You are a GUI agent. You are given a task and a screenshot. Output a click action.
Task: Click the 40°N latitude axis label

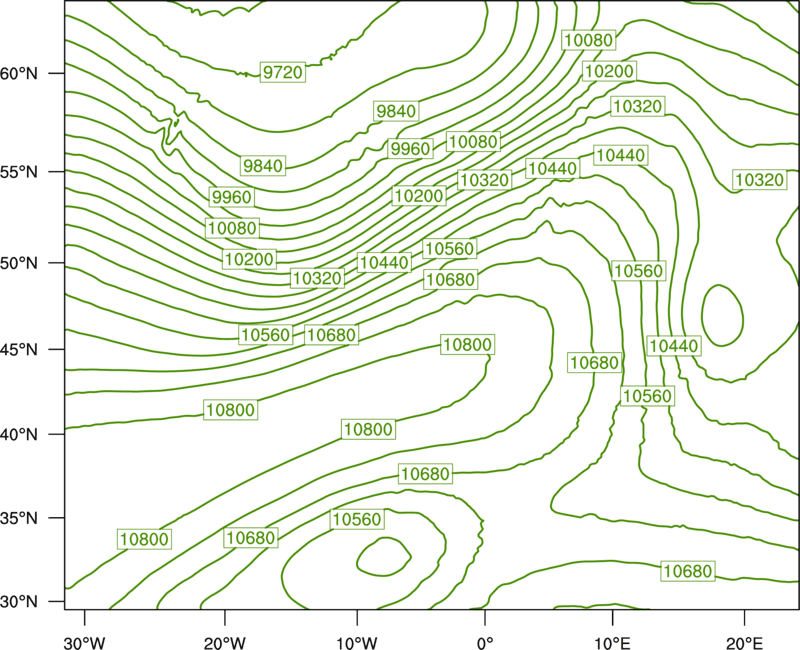click(x=19, y=434)
